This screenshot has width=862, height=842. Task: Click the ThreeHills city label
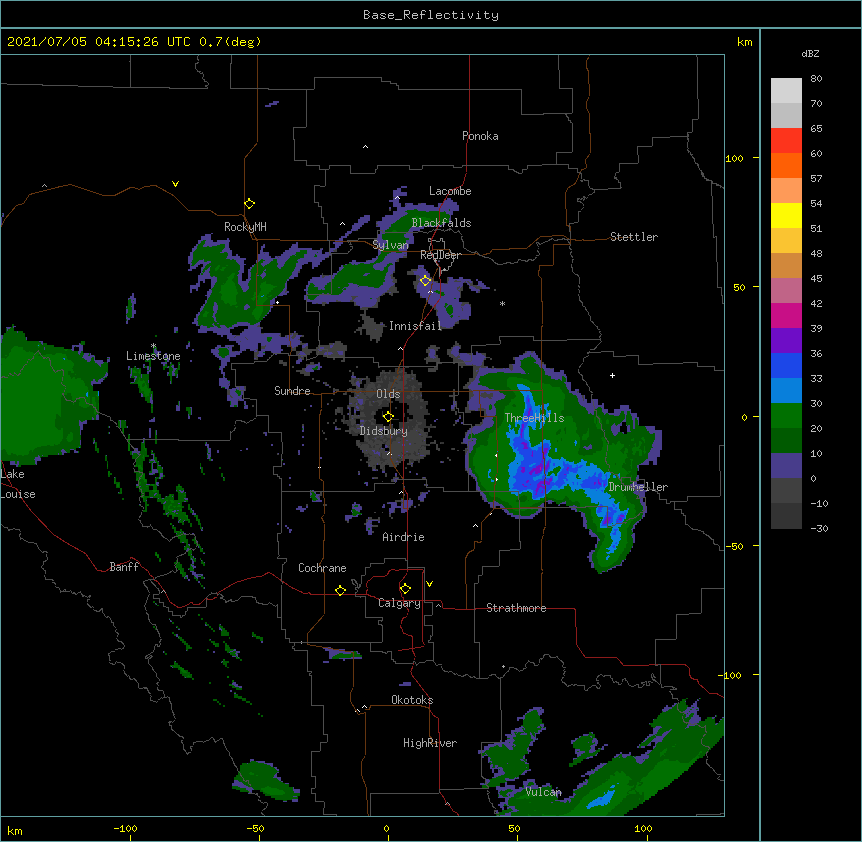pyautogui.click(x=534, y=418)
